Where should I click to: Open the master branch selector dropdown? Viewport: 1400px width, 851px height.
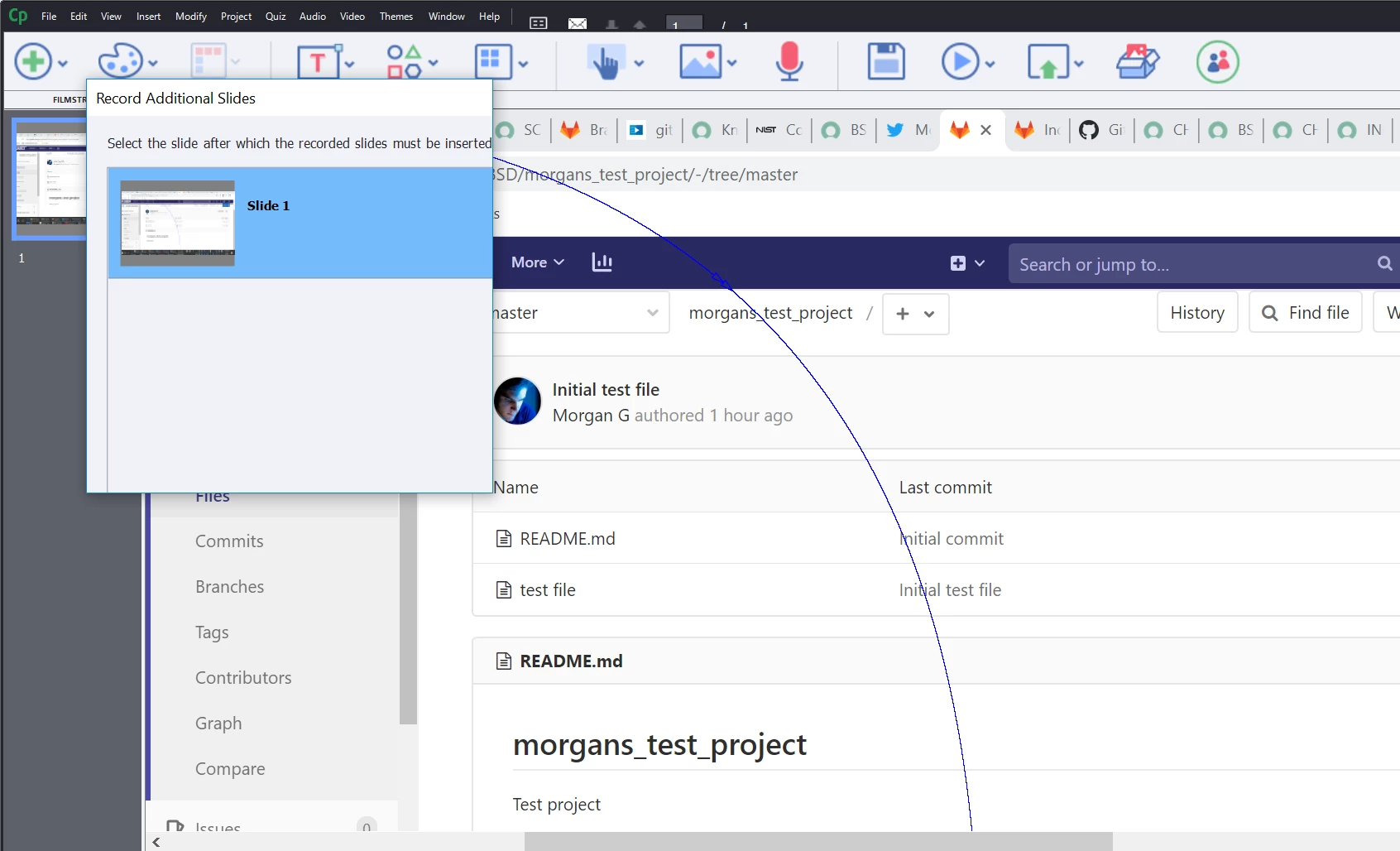[580, 313]
